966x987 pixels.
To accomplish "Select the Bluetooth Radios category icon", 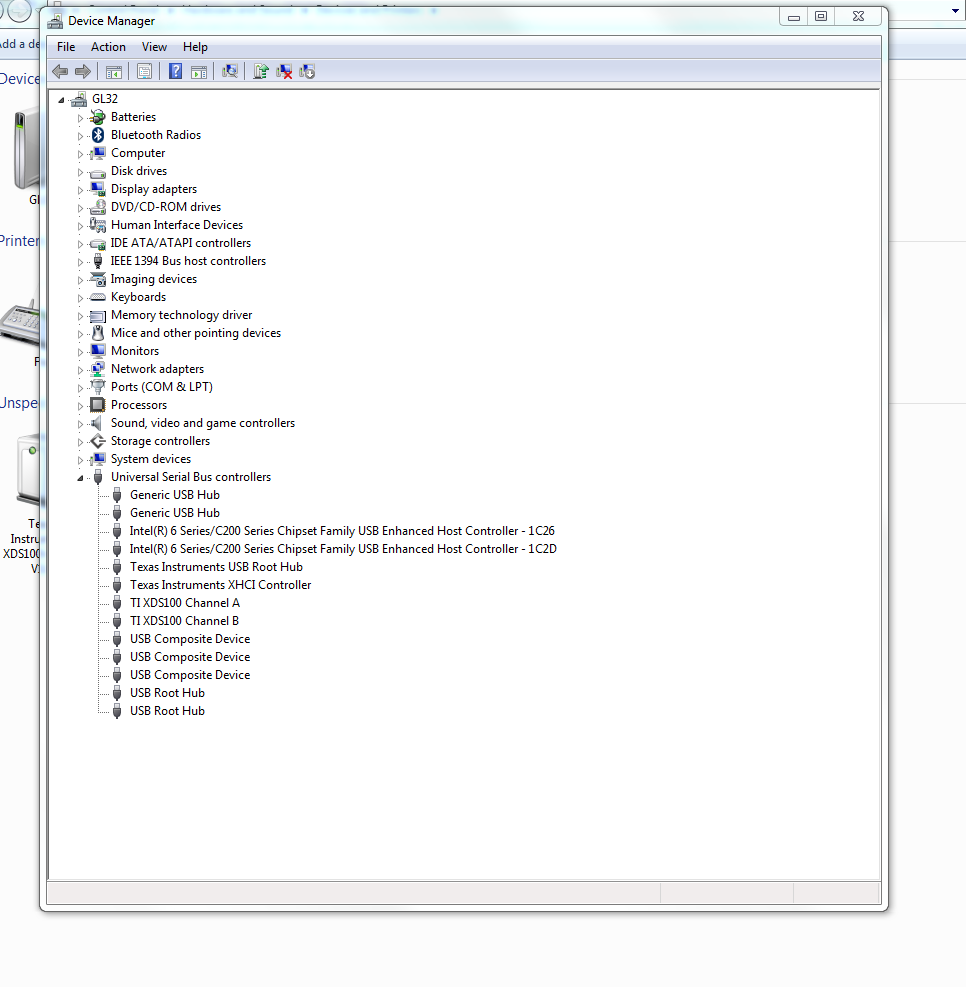I will click(x=98, y=135).
